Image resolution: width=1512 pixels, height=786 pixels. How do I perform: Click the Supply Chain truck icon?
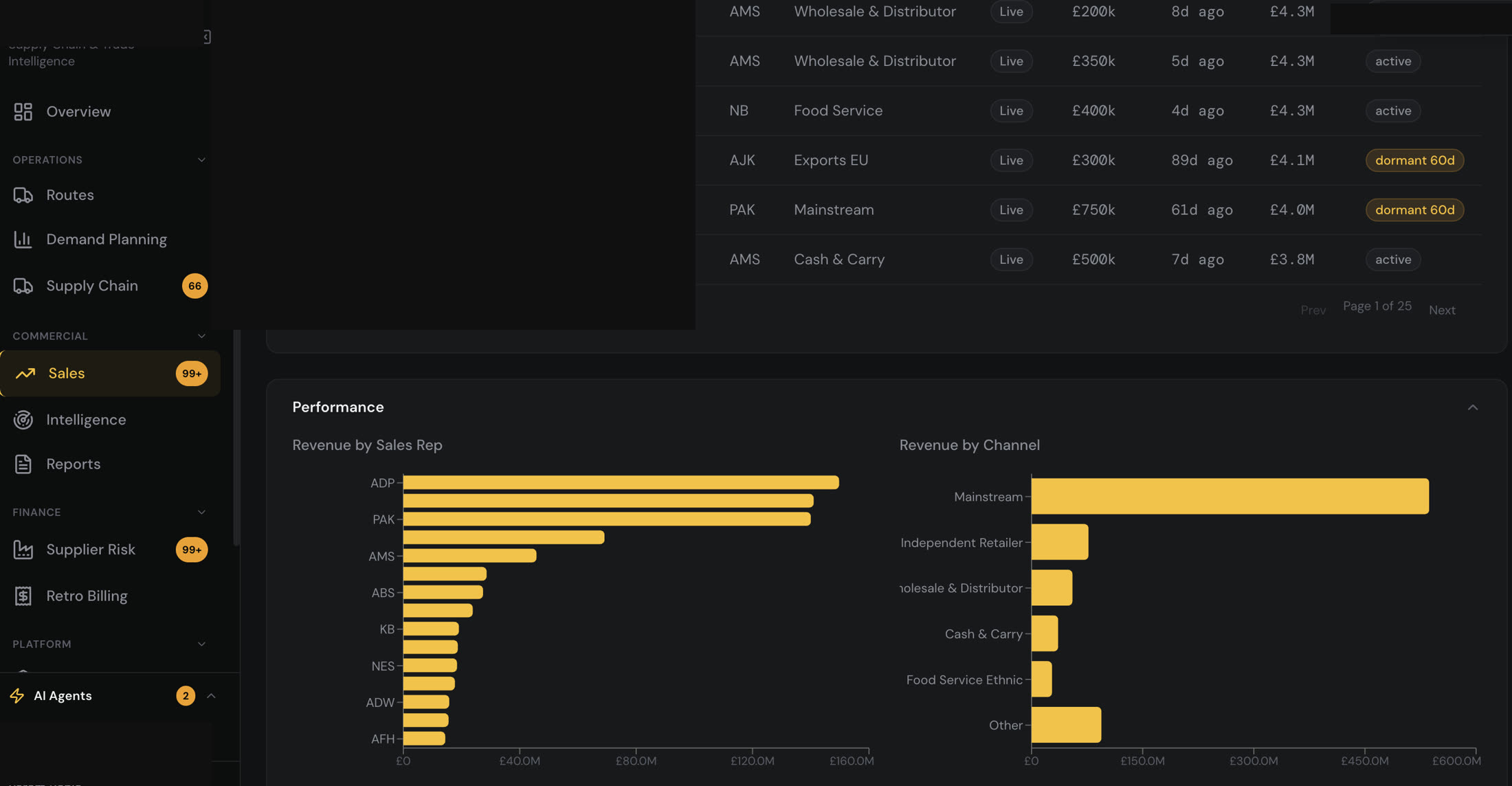[23, 286]
